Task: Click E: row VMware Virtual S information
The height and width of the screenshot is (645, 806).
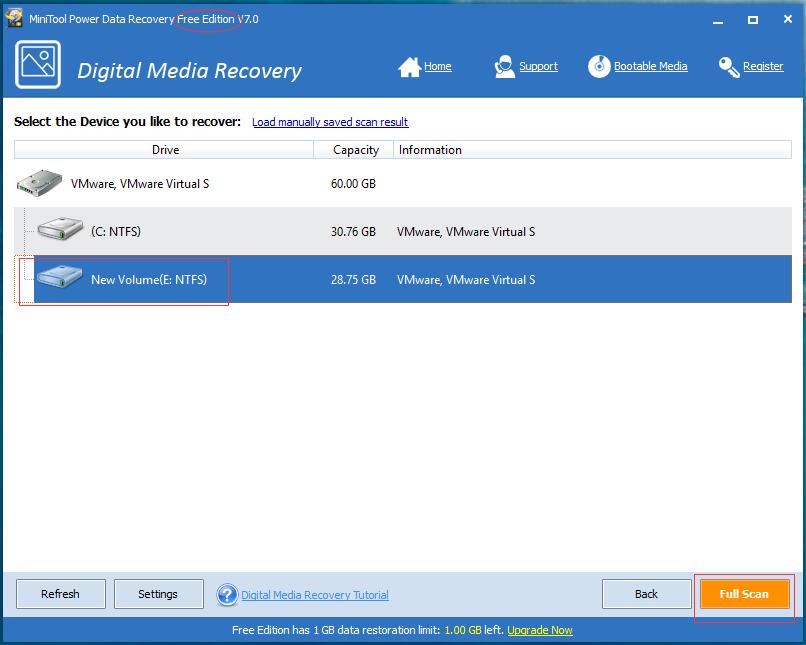Action: 466,280
